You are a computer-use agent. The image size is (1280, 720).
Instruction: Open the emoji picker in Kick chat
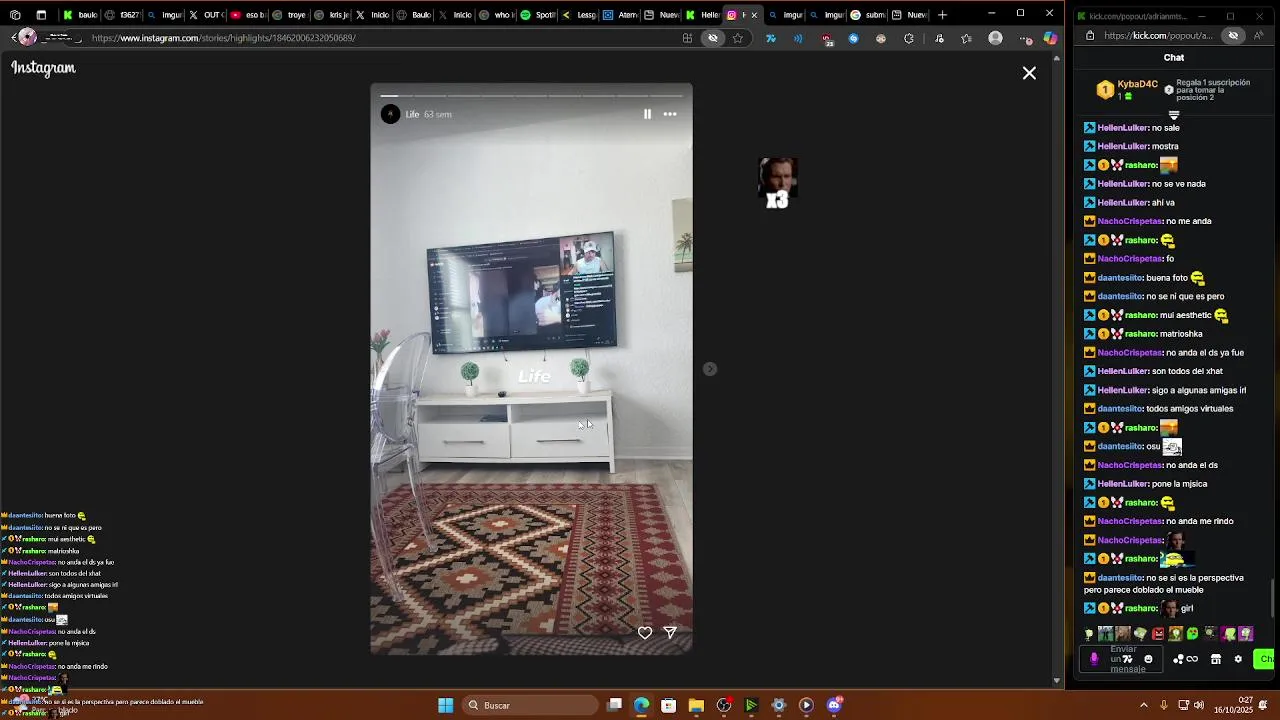[x=1148, y=659]
